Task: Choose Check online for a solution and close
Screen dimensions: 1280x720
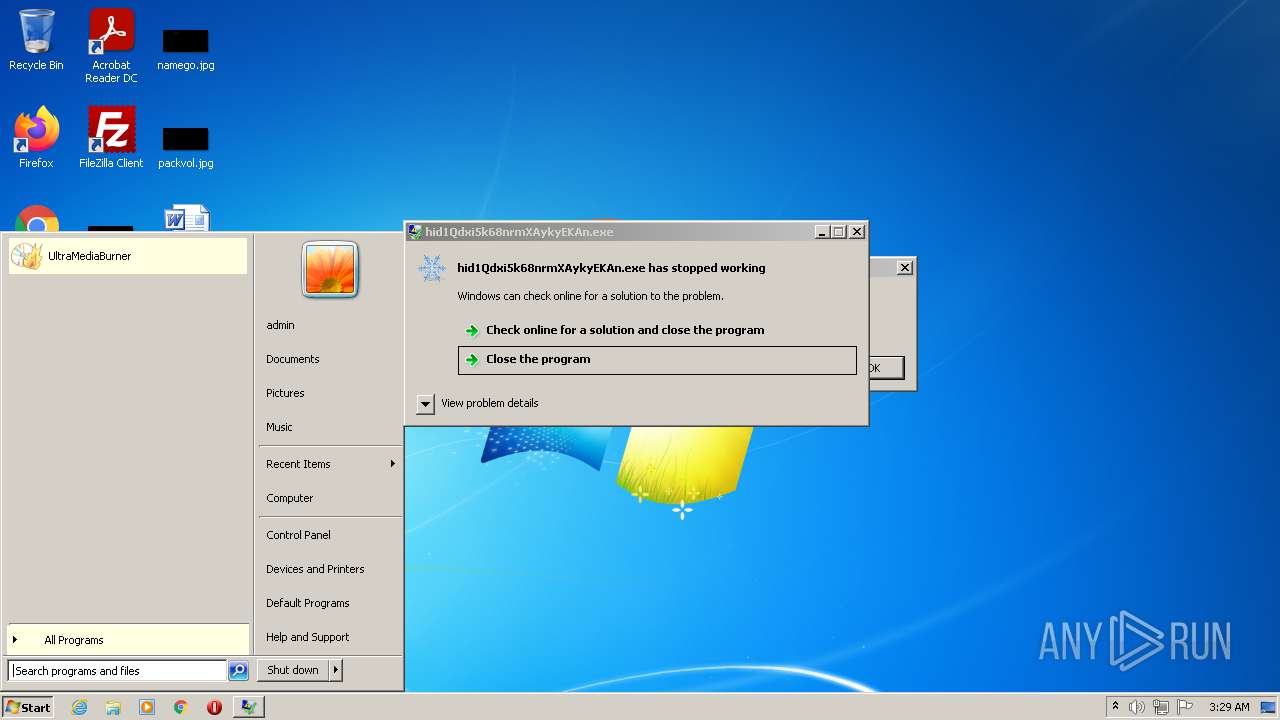Action: click(x=657, y=330)
